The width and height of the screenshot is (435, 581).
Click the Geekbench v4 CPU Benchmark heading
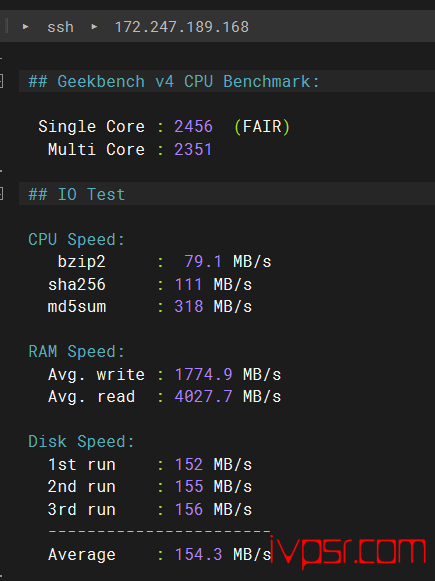pos(174,82)
